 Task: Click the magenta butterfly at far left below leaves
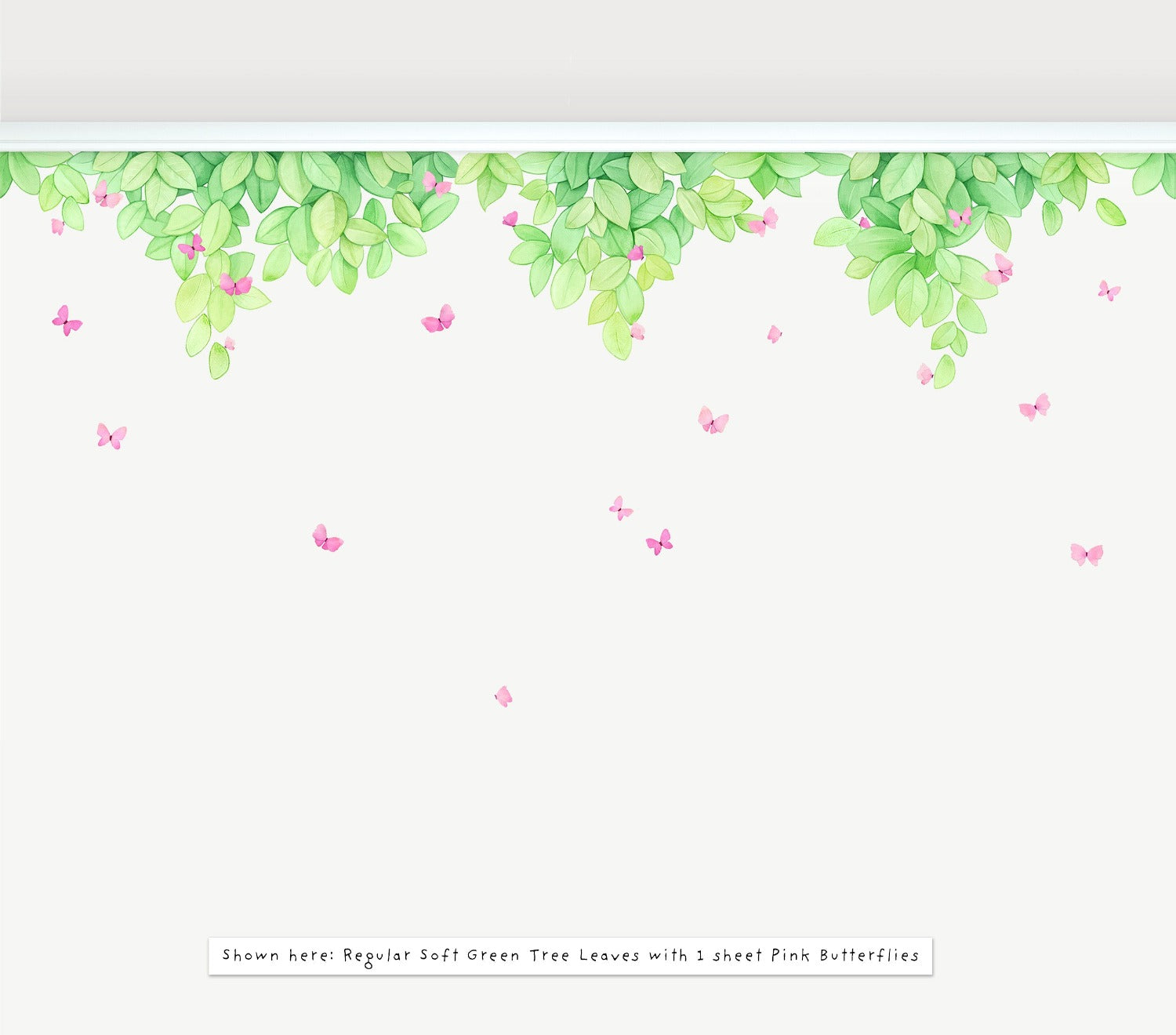tap(67, 321)
